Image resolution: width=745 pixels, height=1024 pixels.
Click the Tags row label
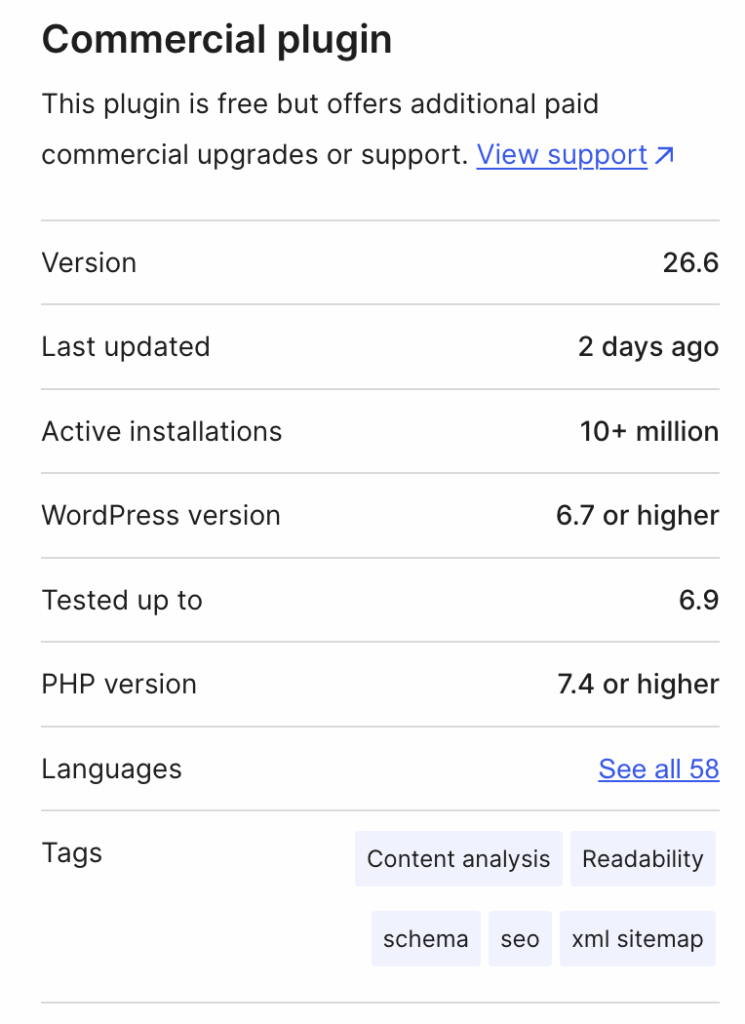click(72, 853)
